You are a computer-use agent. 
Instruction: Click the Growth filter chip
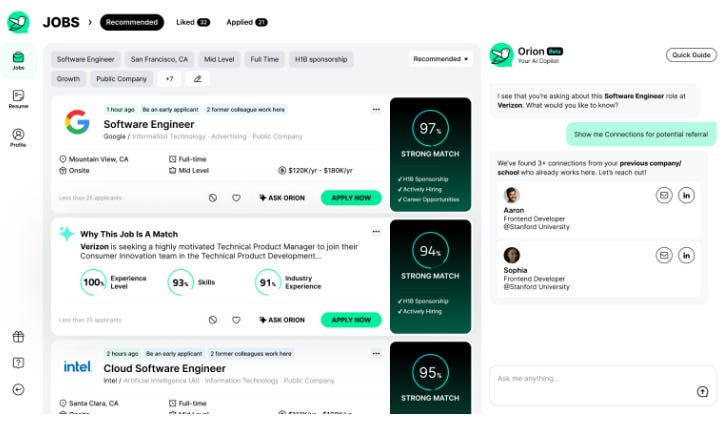click(x=68, y=79)
